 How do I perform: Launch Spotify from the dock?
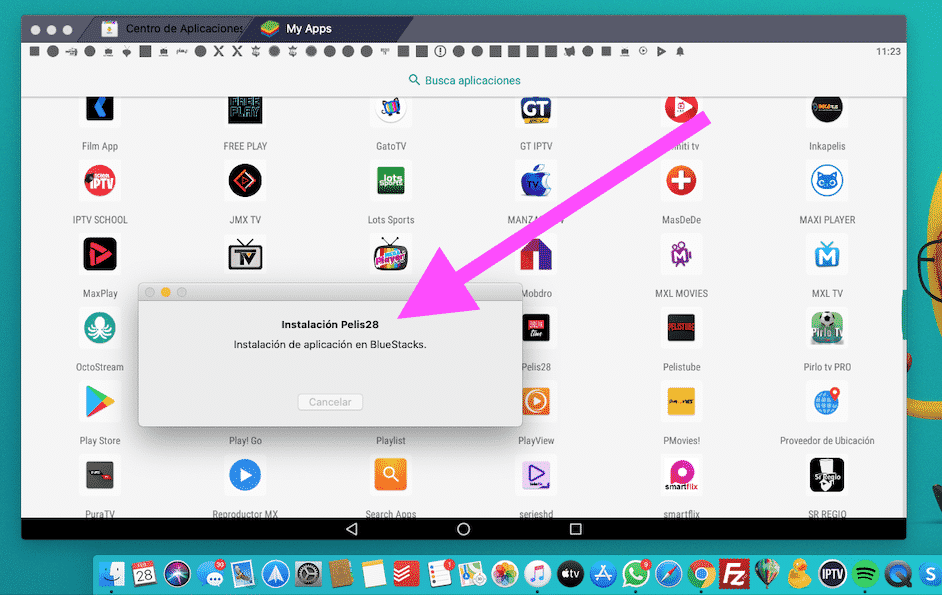pyautogui.click(x=866, y=575)
